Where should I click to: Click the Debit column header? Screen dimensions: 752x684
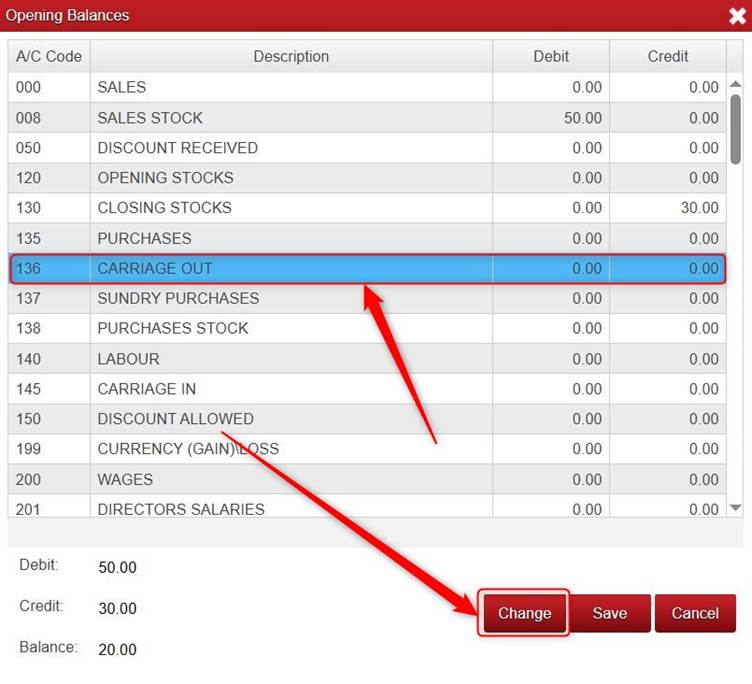[x=551, y=57]
